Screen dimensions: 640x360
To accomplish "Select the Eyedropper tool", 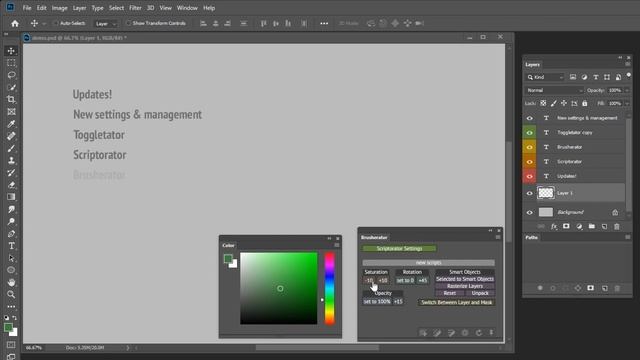I will click(x=11, y=124).
